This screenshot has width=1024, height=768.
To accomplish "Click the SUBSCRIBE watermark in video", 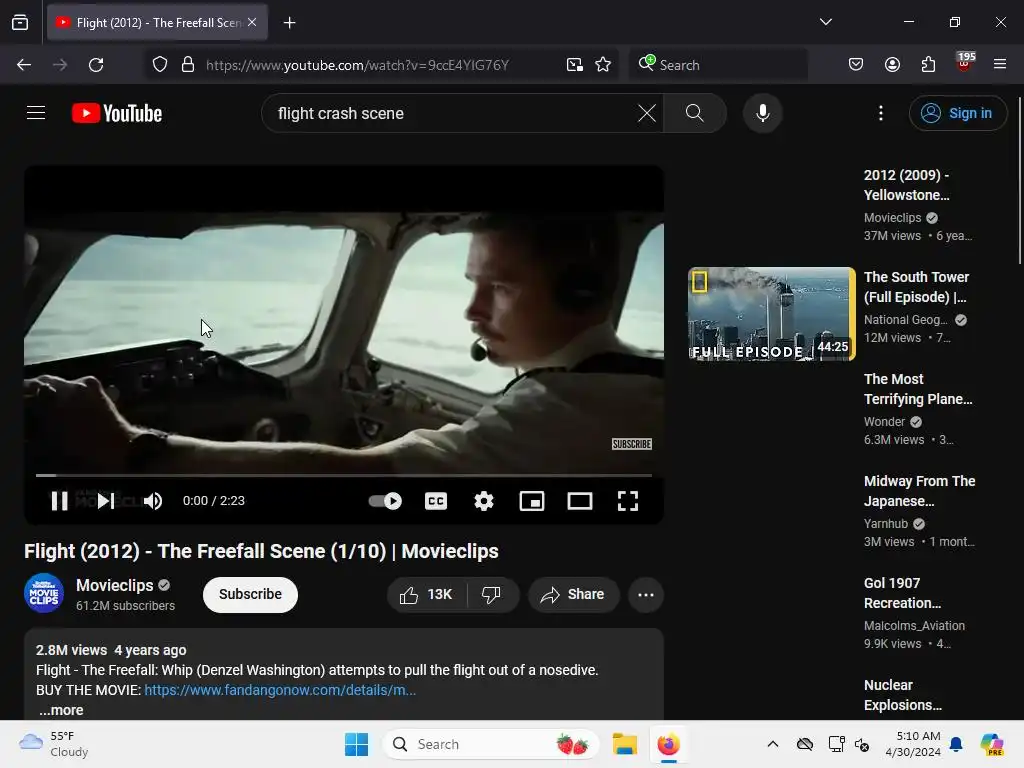I will click(632, 444).
